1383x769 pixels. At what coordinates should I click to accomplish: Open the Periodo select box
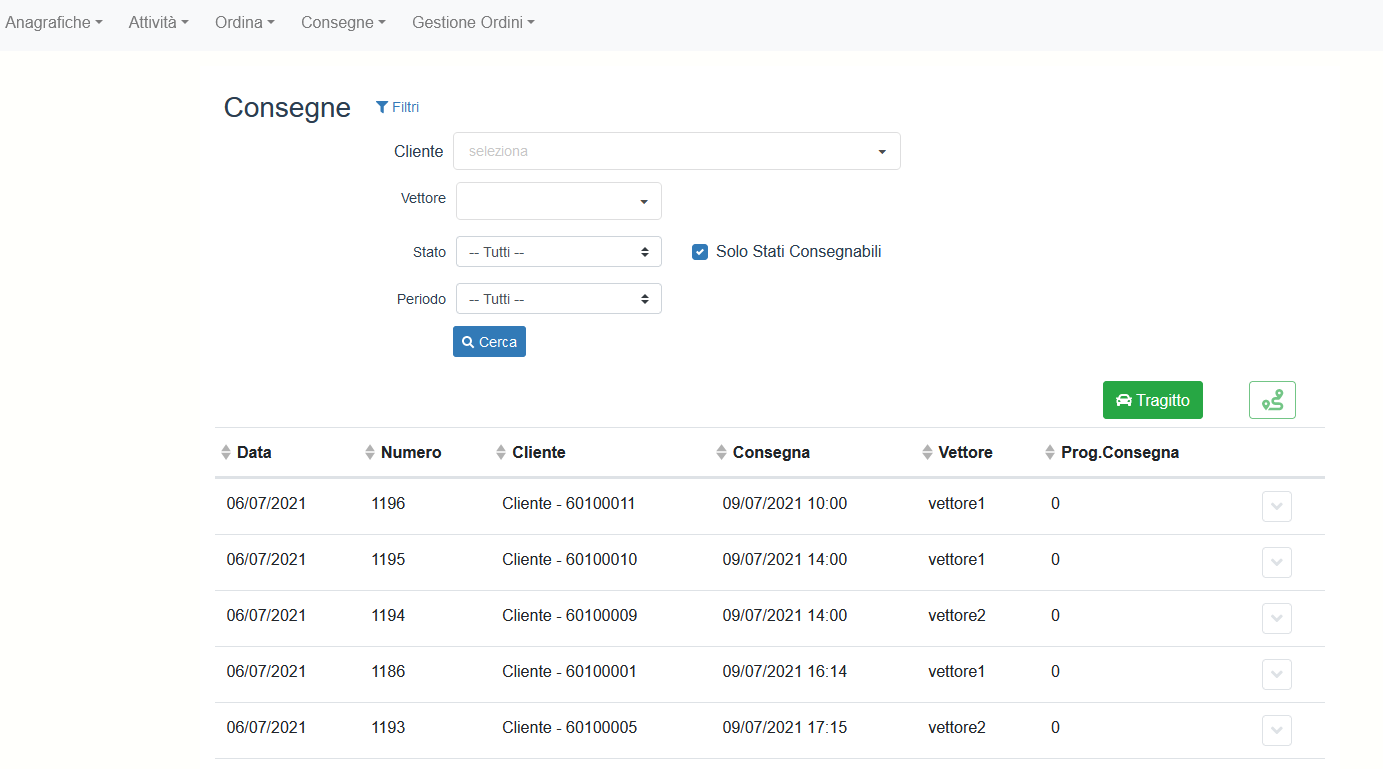pyautogui.click(x=558, y=299)
